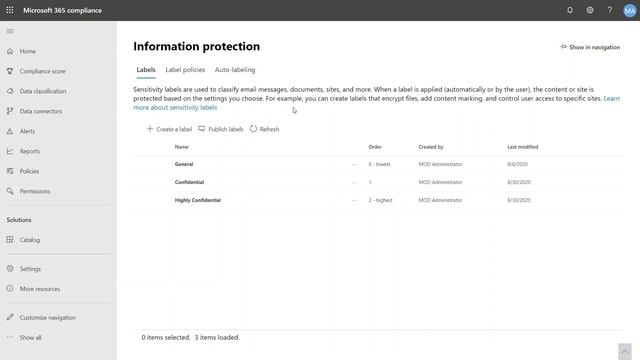Open Permissions in sidebar
640x360 pixels.
(x=35, y=191)
